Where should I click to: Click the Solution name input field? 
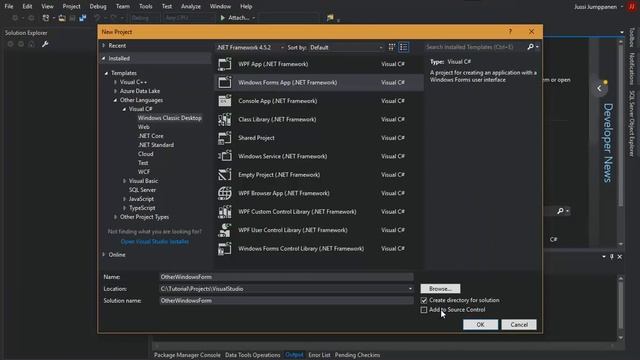click(286, 300)
